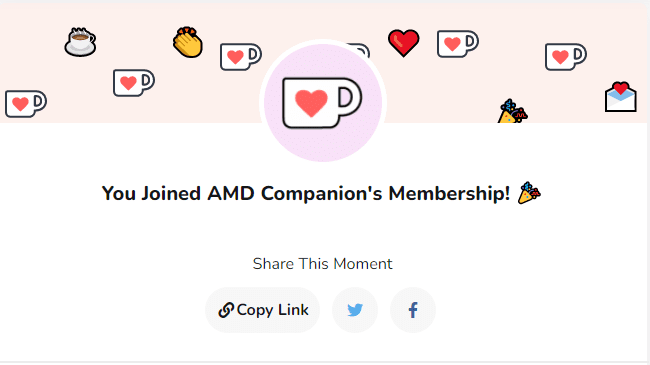Click the 'Share This Moment' text
This screenshot has width=650, height=365.
323,264
